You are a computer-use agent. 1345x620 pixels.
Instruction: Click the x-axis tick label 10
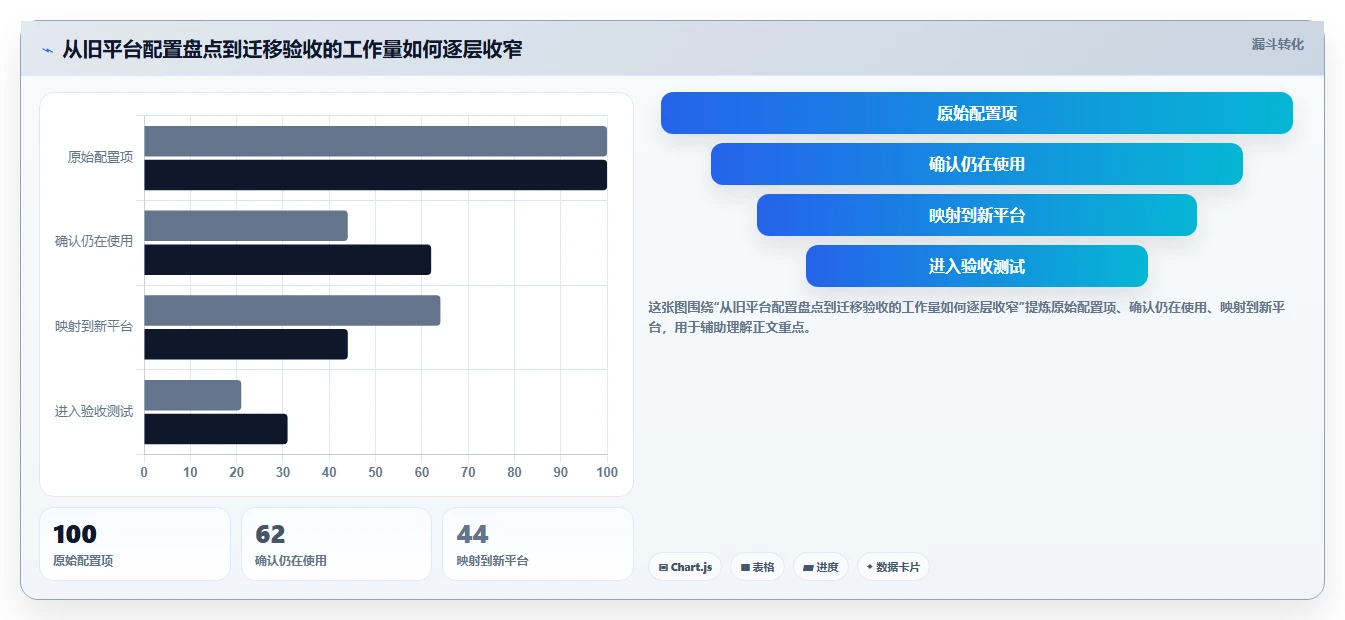pyautogui.click(x=190, y=472)
